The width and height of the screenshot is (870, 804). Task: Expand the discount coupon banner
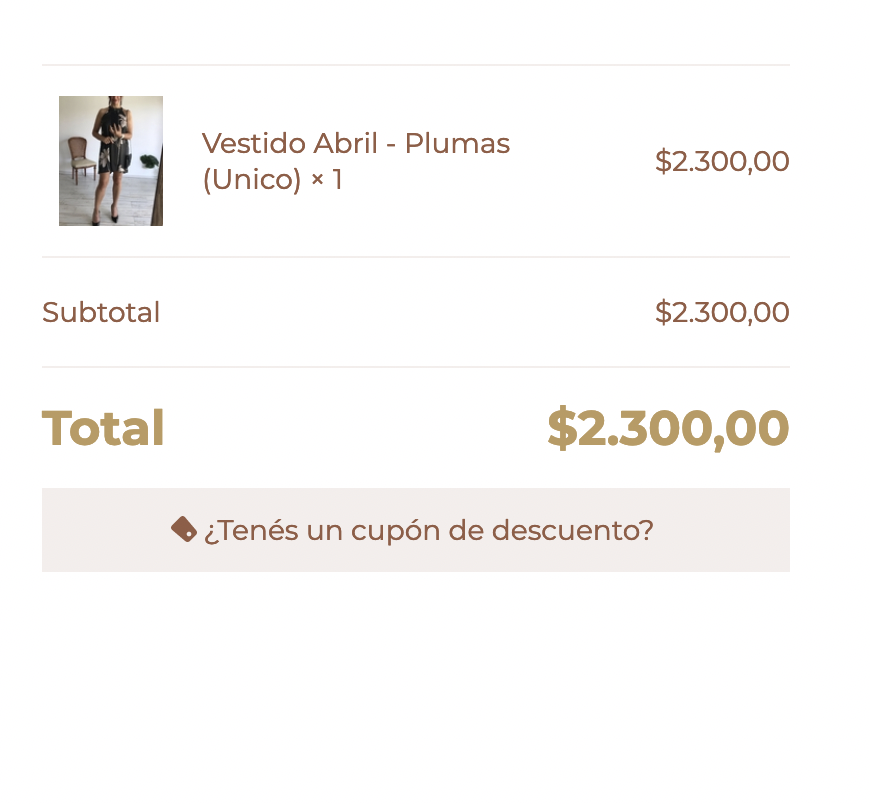point(416,530)
